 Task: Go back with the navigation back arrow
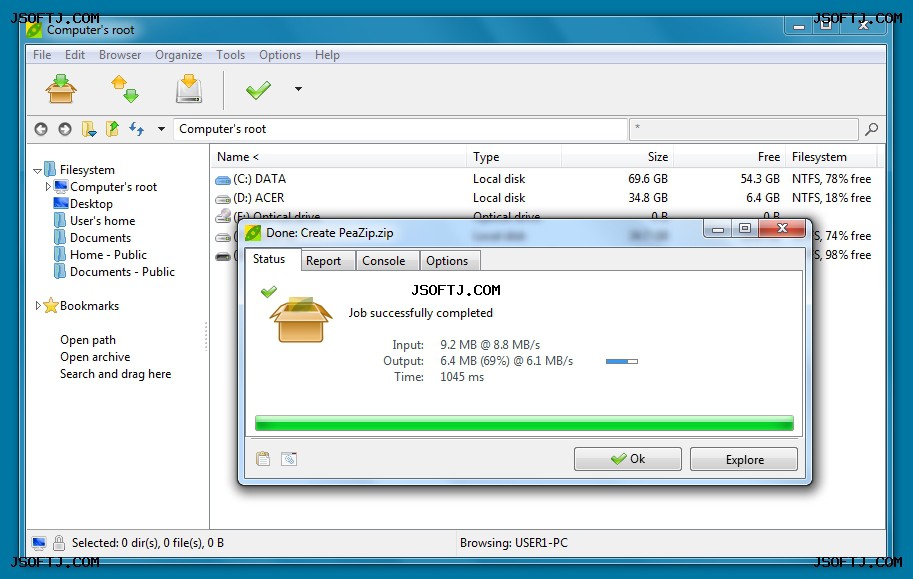pyautogui.click(x=41, y=129)
